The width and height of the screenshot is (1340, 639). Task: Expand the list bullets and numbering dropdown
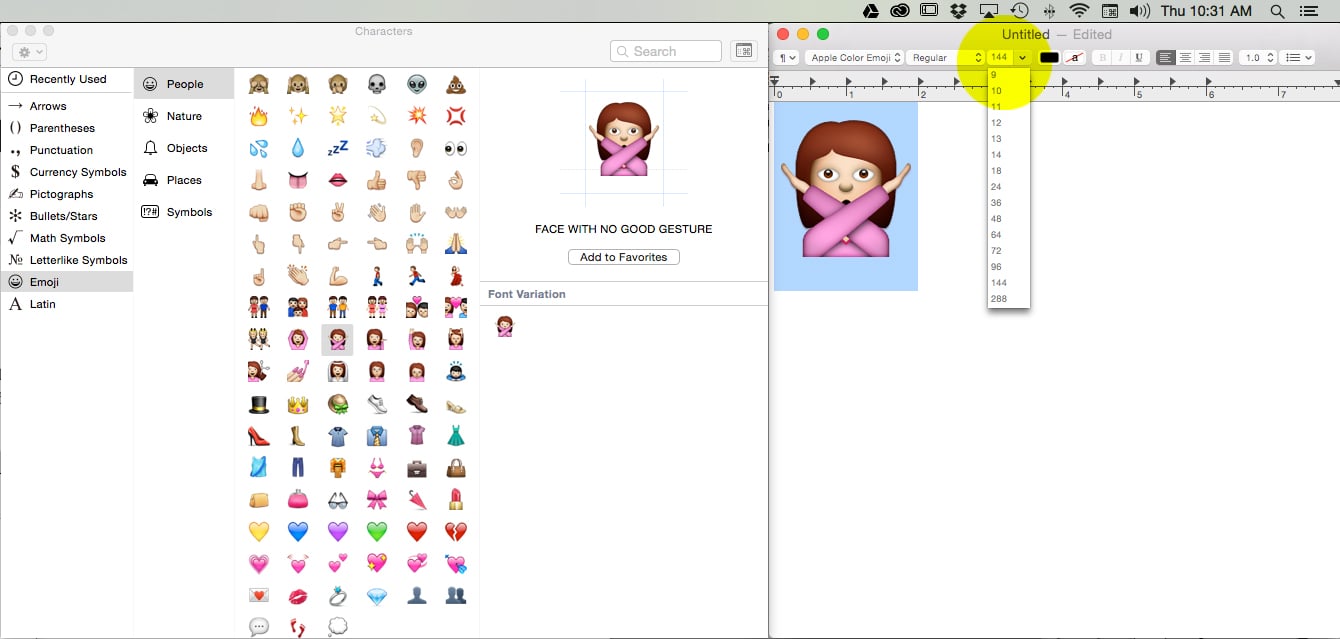pyautogui.click(x=1298, y=58)
